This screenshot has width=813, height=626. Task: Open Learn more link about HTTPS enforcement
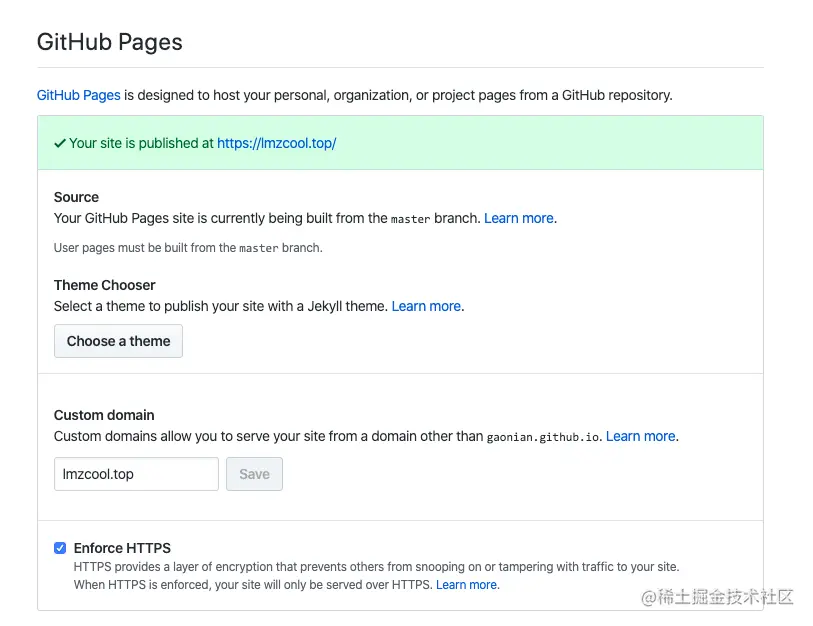coord(467,585)
